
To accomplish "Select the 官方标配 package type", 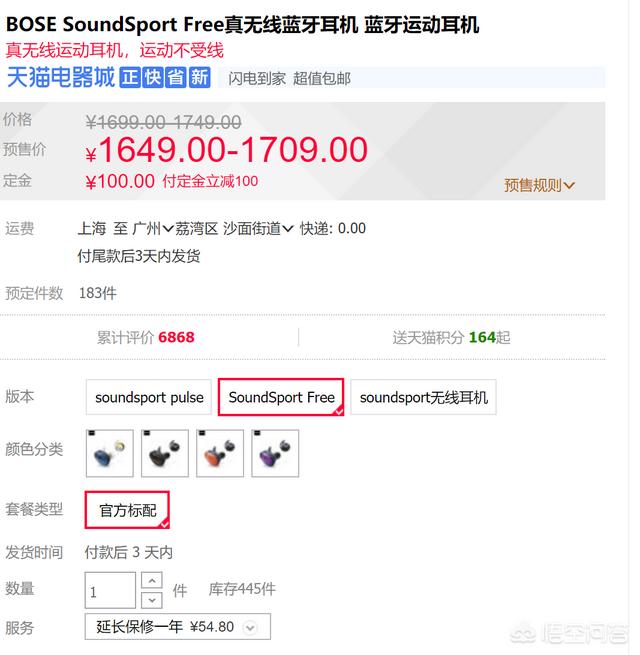I will 127,510.
